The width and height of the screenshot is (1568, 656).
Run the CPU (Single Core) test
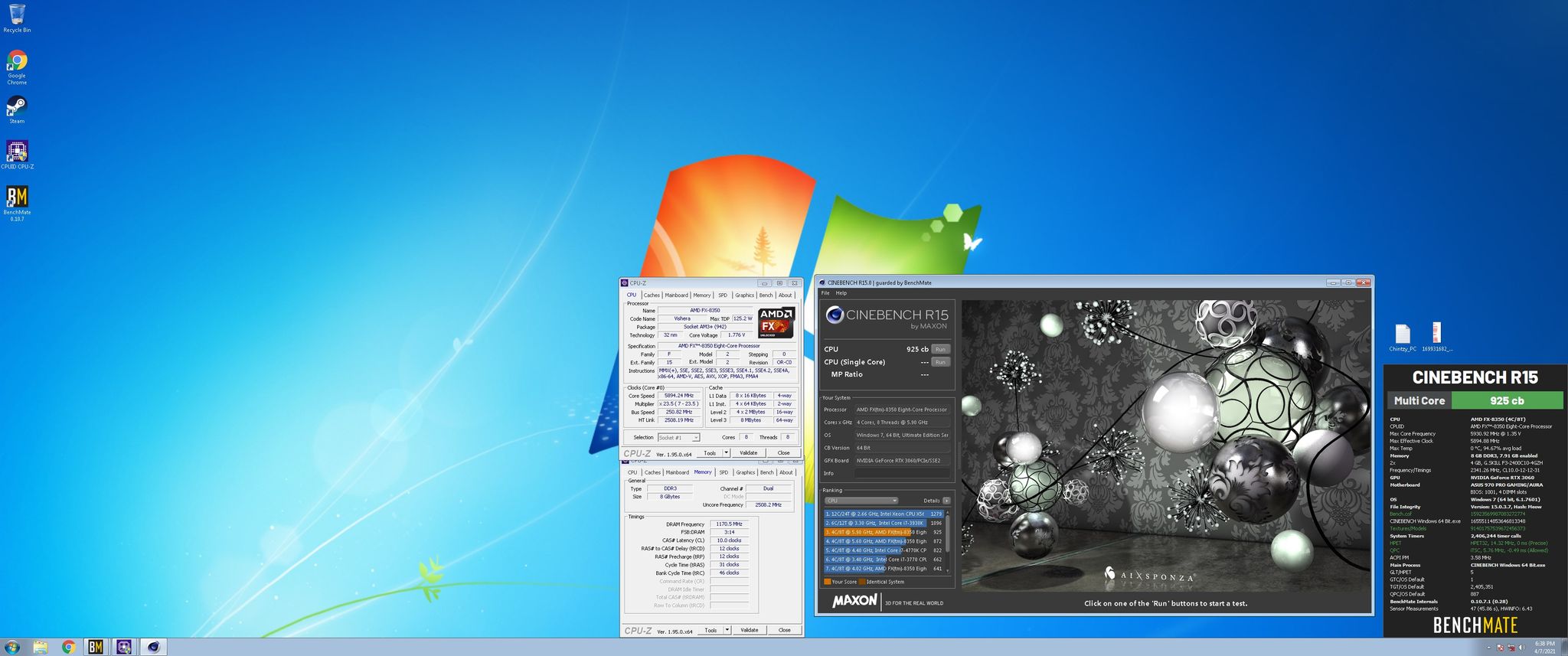(940, 362)
